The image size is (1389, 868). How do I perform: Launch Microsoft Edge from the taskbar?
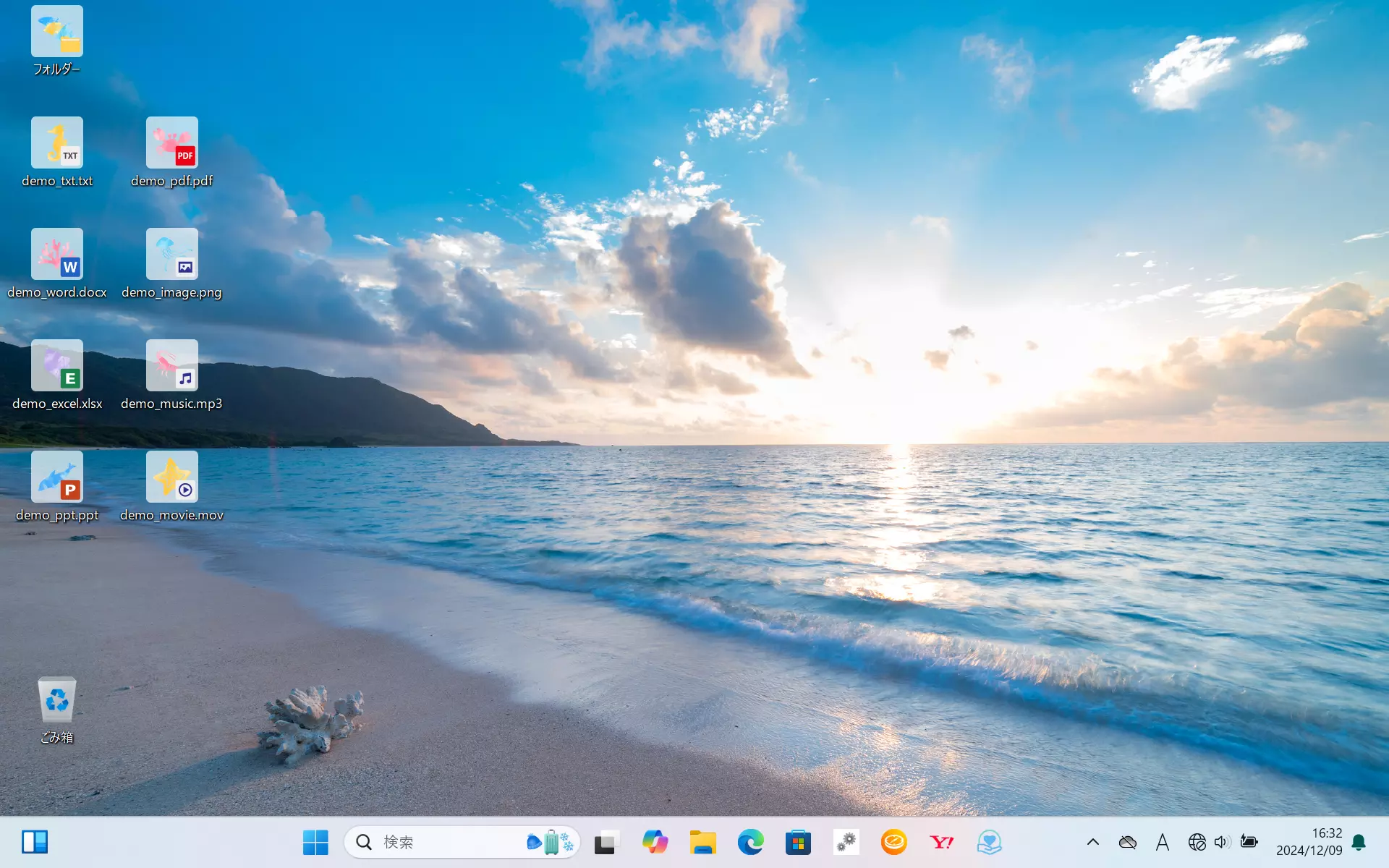point(750,842)
